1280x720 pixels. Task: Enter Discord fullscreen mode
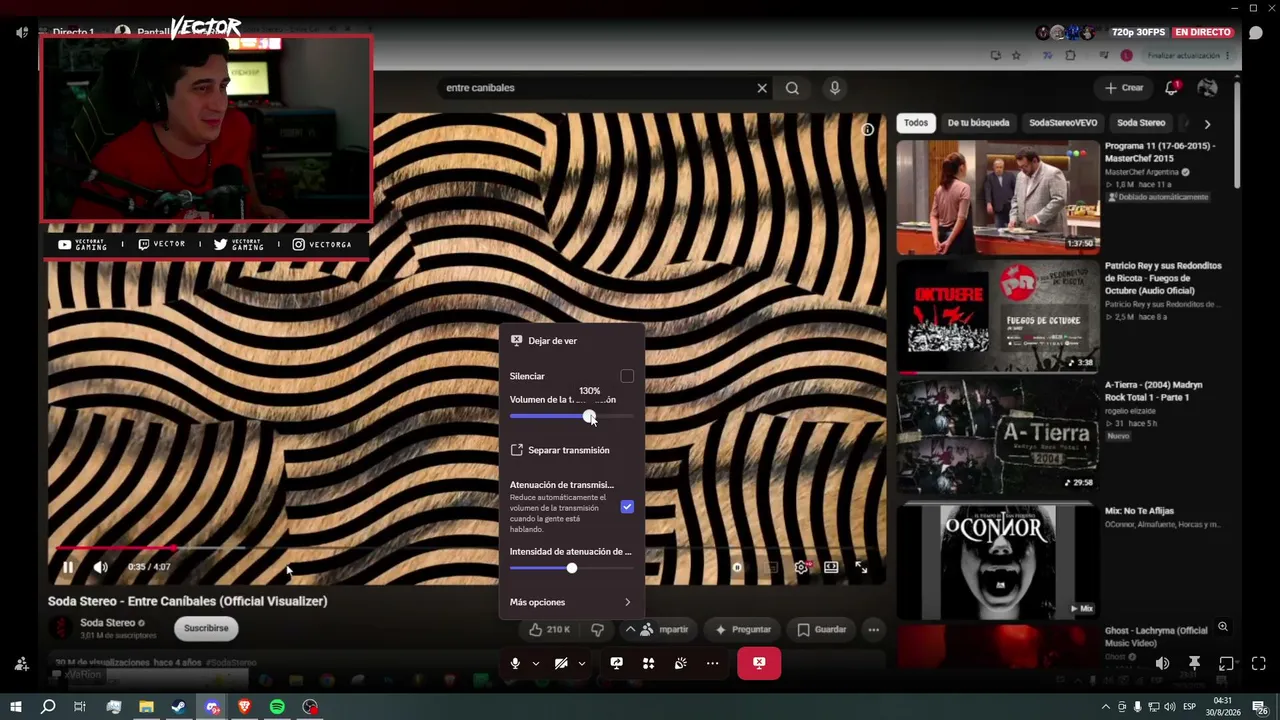(1258, 663)
